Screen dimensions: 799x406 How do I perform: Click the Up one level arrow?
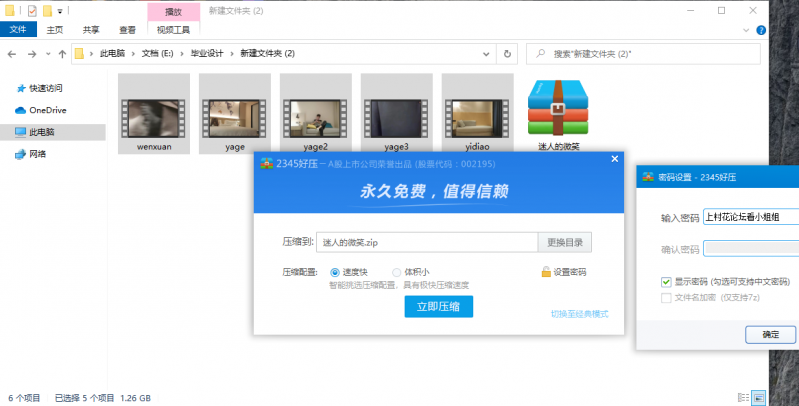click(x=63, y=53)
